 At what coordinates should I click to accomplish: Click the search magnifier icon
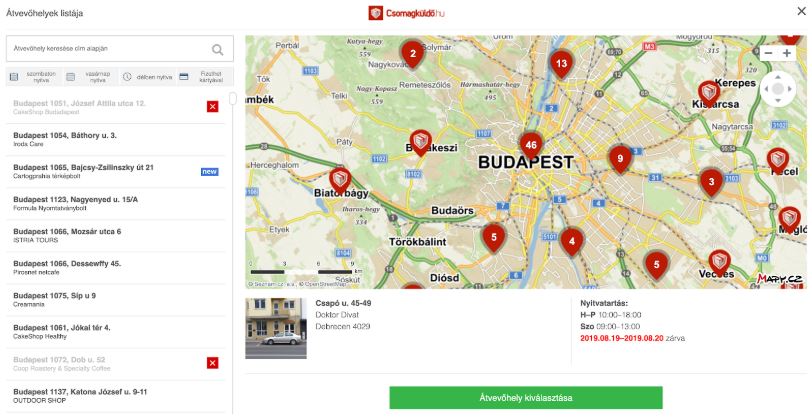pyautogui.click(x=218, y=49)
